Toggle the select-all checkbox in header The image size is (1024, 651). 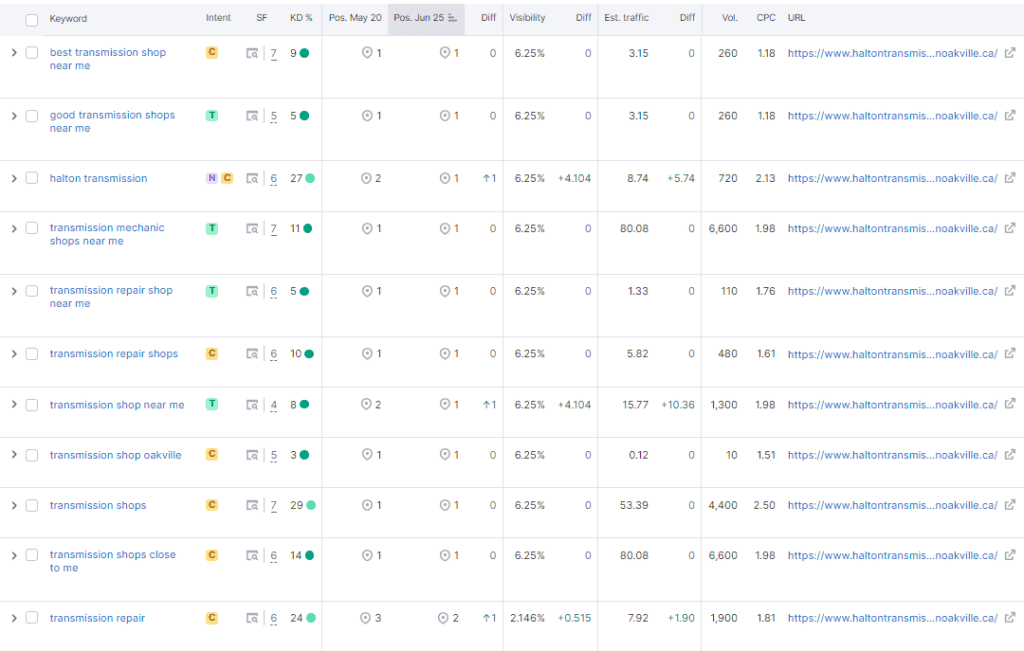32,19
